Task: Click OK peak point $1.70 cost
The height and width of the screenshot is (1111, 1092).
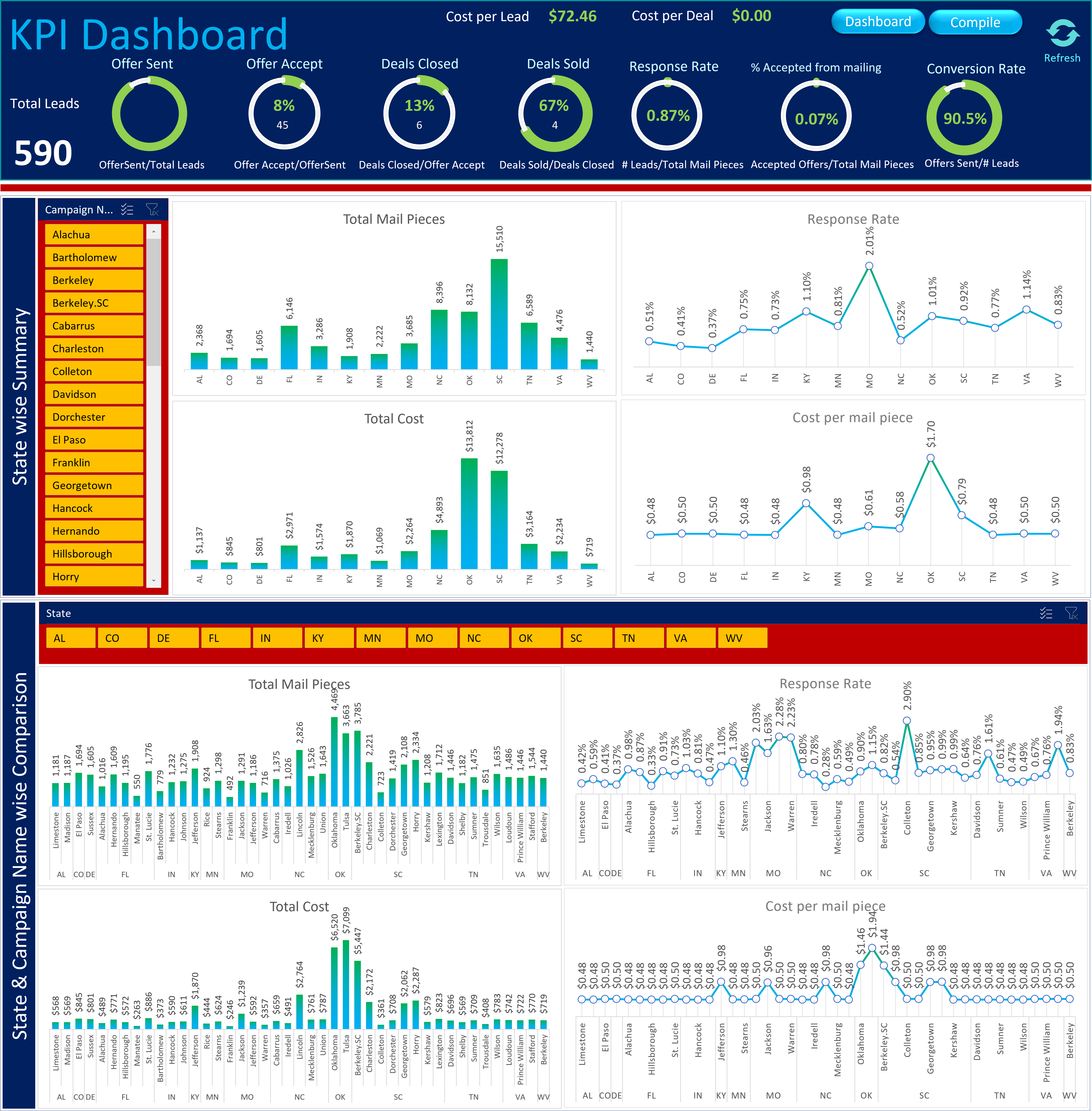Action: [930, 458]
